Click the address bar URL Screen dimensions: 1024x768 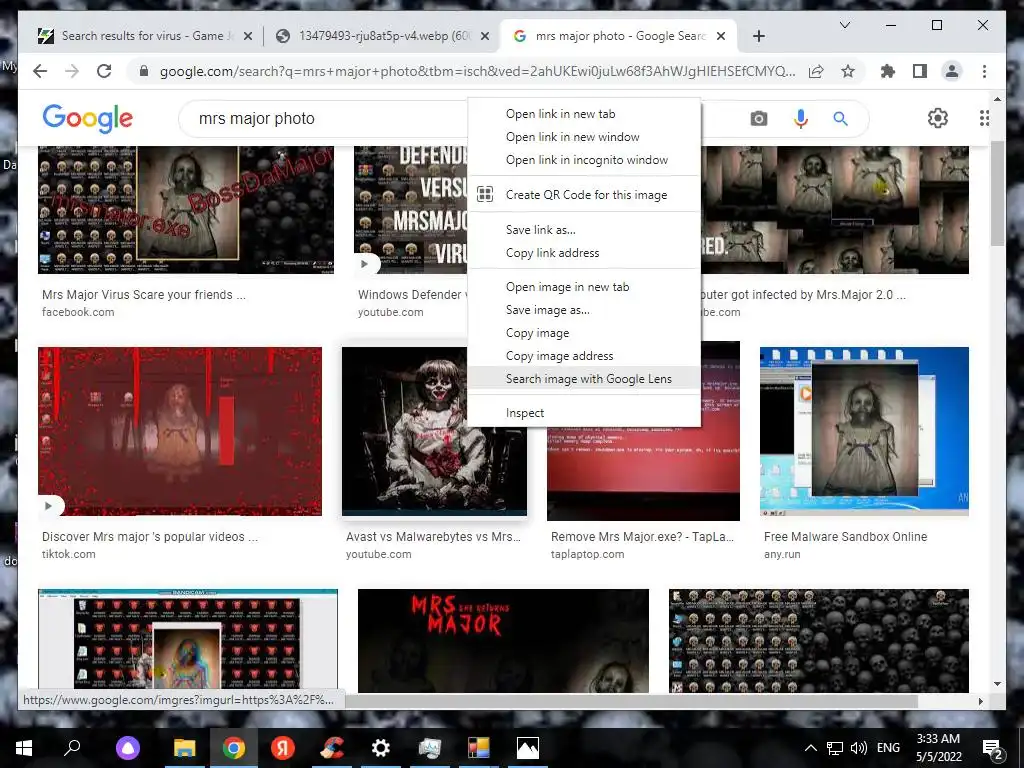(477, 71)
